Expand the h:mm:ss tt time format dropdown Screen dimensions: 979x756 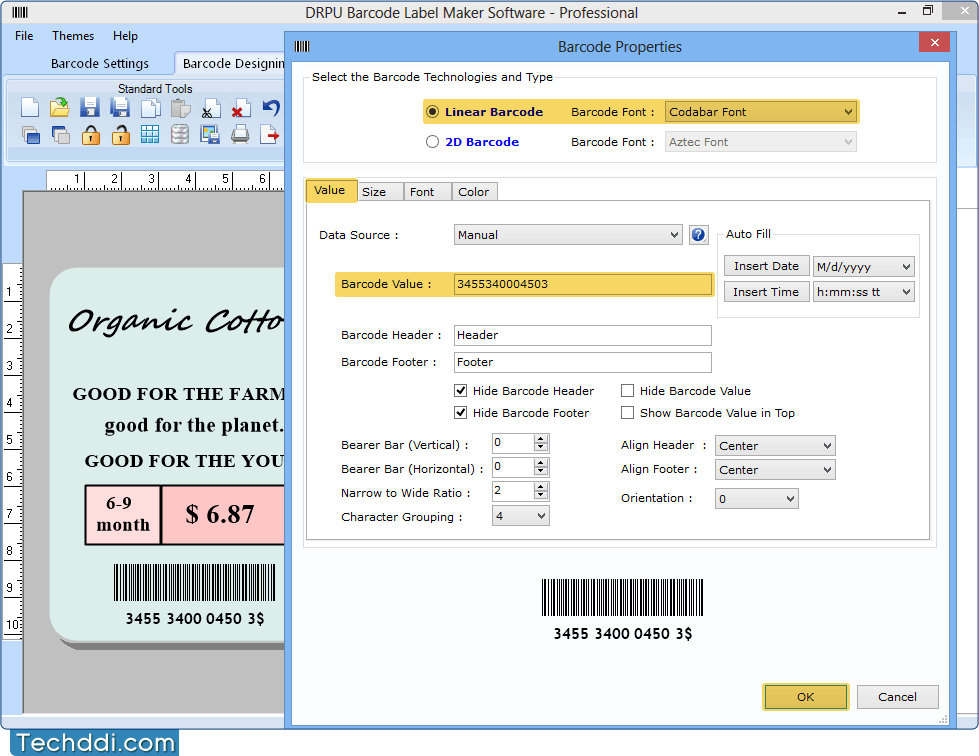click(x=863, y=292)
